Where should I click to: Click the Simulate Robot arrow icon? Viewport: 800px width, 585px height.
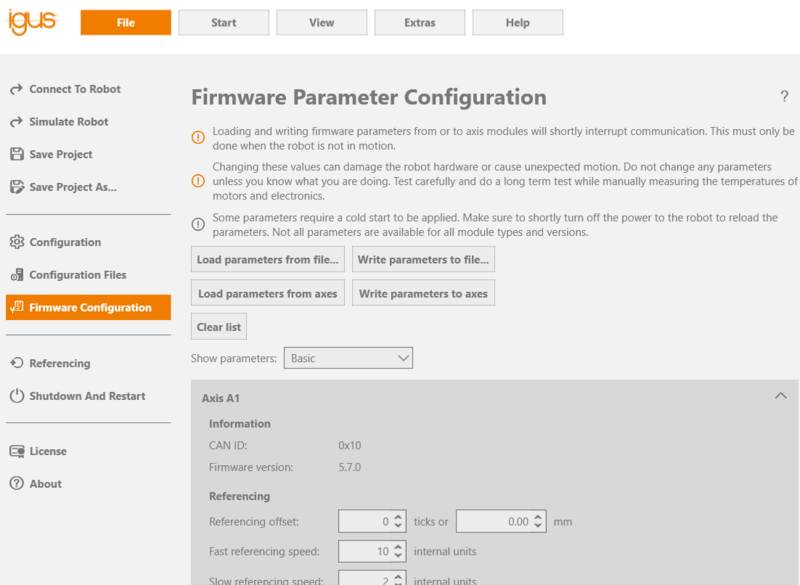pyautogui.click(x=16, y=122)
